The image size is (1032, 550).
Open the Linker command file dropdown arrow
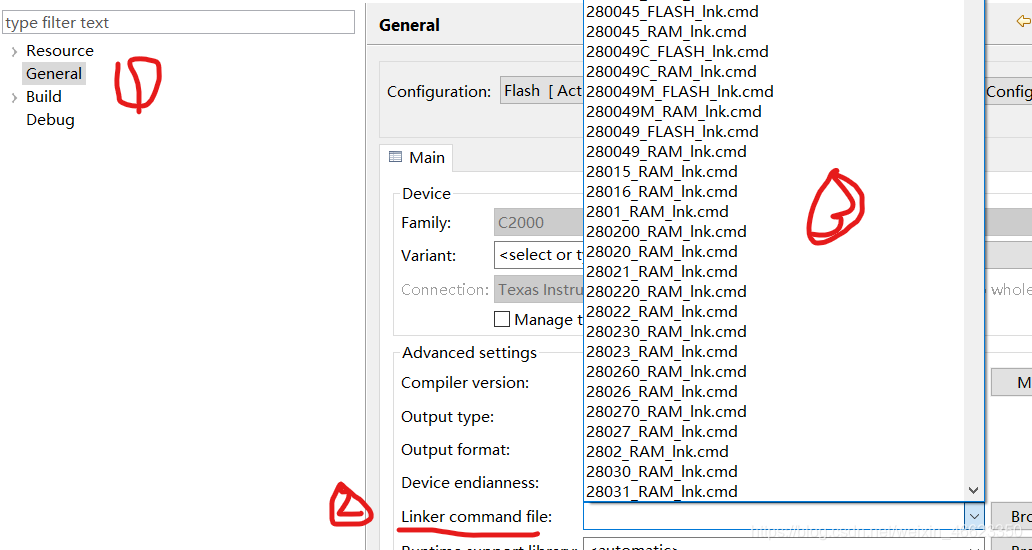tap(974, 516)
